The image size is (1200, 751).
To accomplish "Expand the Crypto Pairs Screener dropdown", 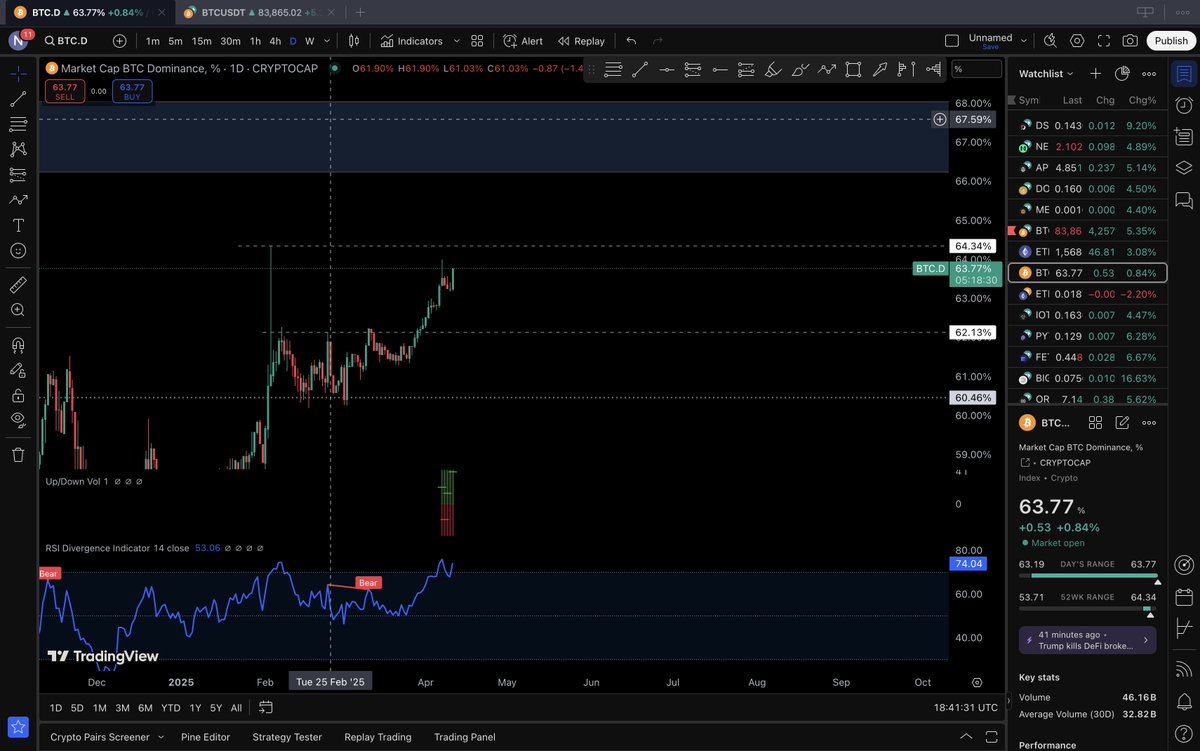I will pos(161,737).
